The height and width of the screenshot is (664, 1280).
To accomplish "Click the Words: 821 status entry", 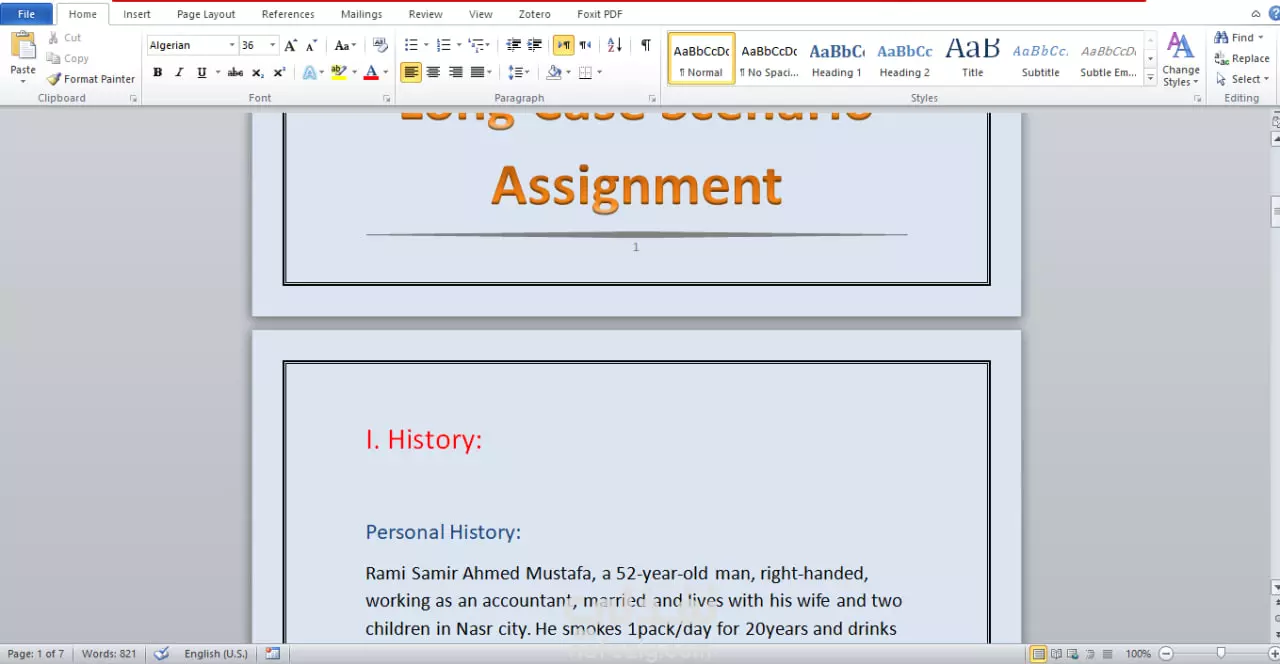I will (109, 654).
